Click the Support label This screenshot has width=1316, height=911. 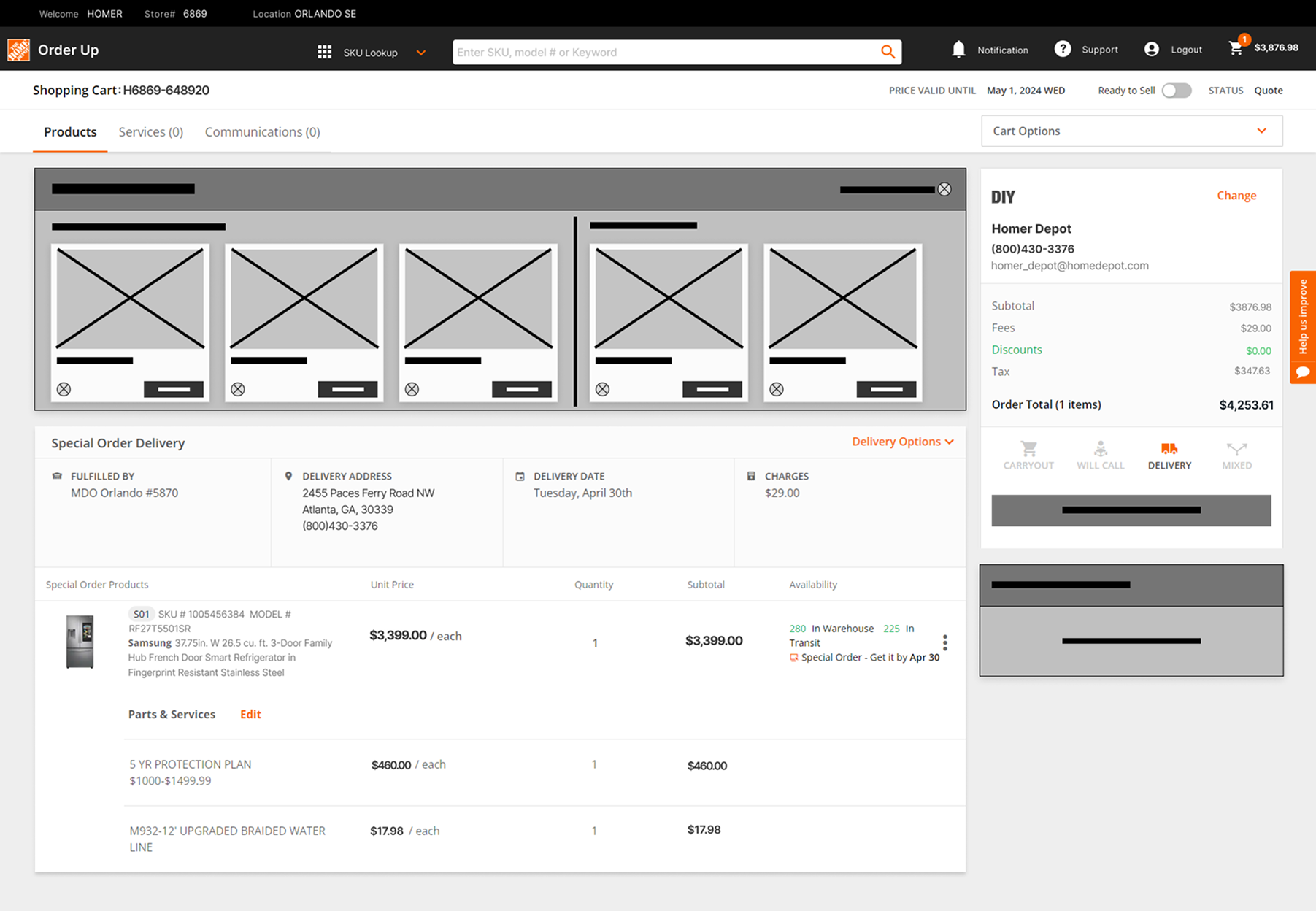click(x=1100, y=50)
